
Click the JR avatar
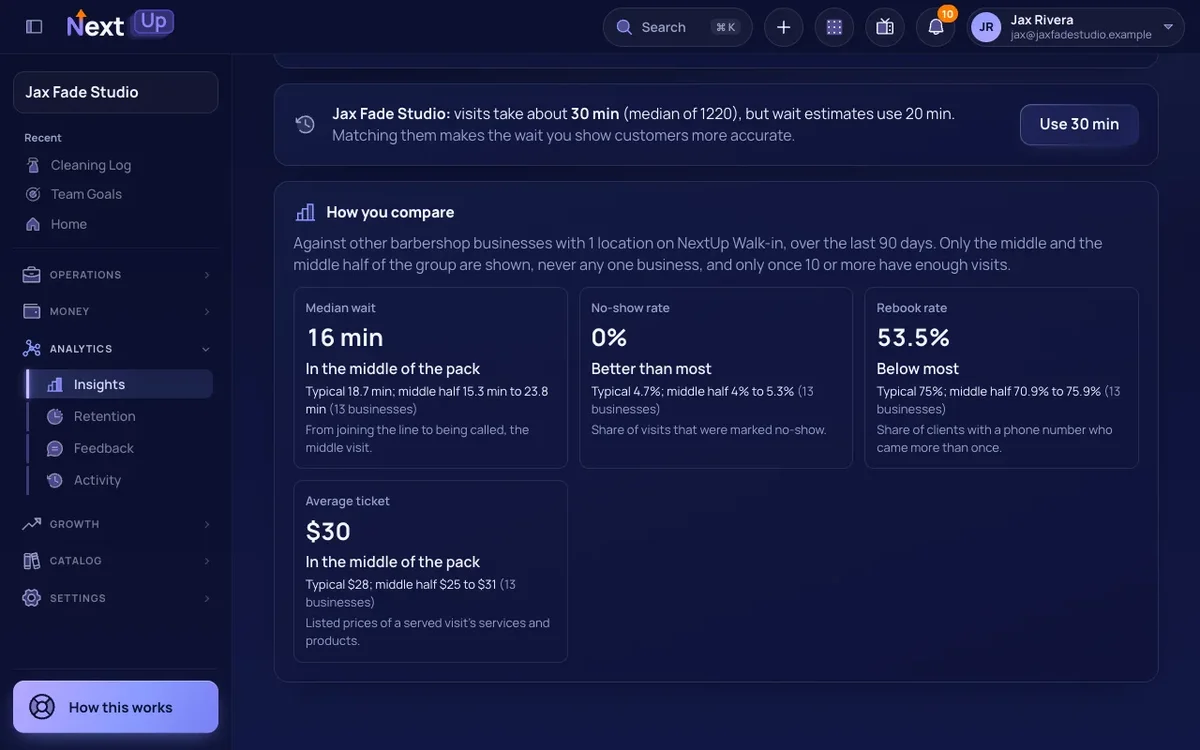click(986, 27)
